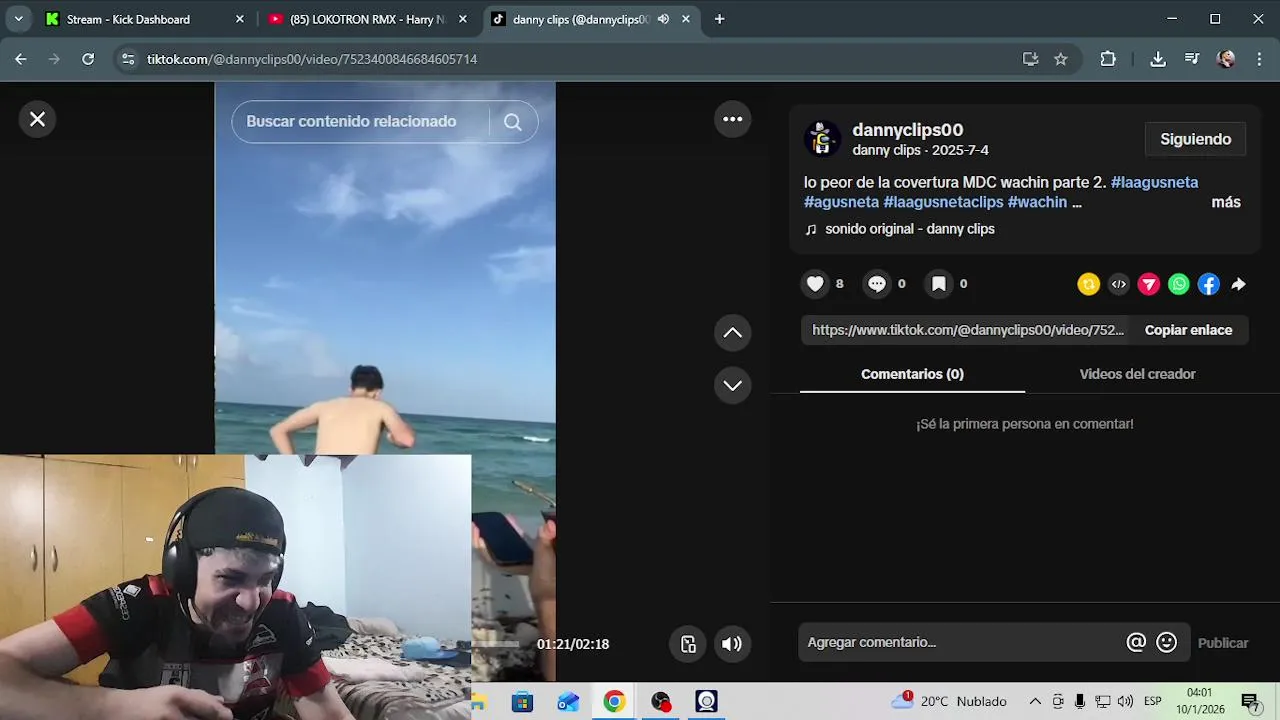This screenshot has height=720, width=1280.
Task: Go to the previous video with up chevron
Action: [733, 333]
